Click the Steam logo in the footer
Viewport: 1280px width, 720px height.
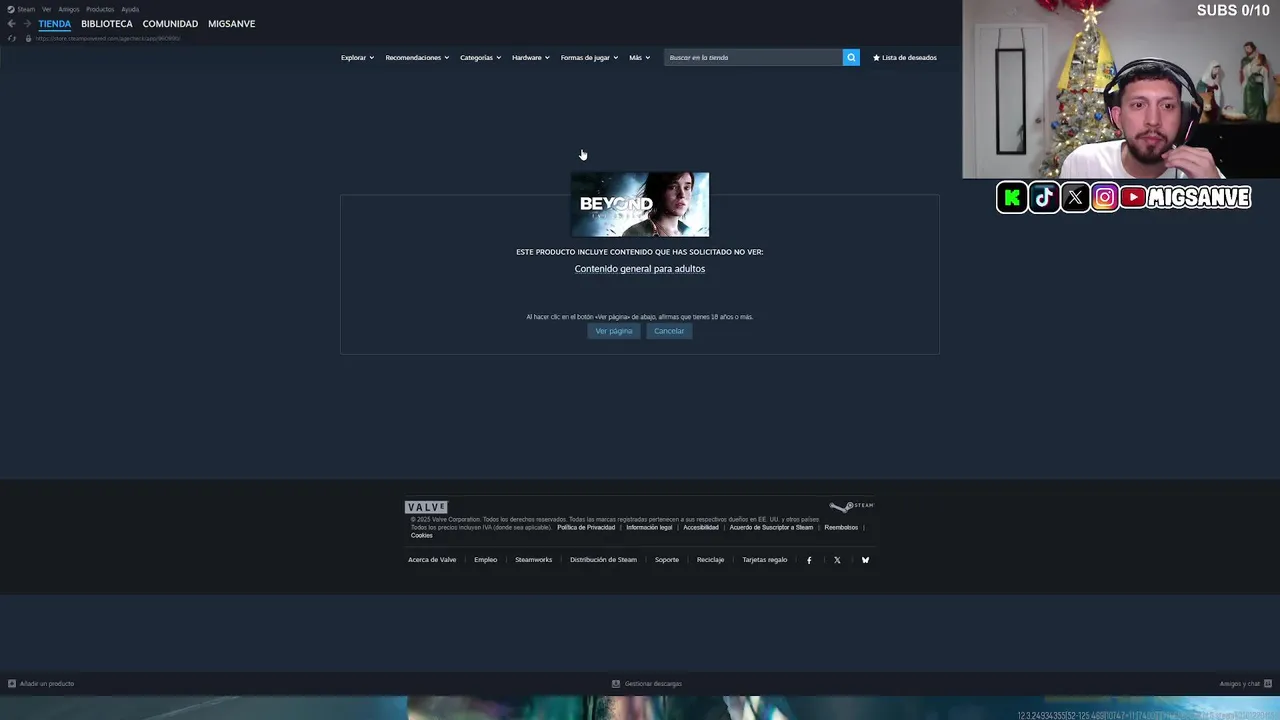point(851,506)
